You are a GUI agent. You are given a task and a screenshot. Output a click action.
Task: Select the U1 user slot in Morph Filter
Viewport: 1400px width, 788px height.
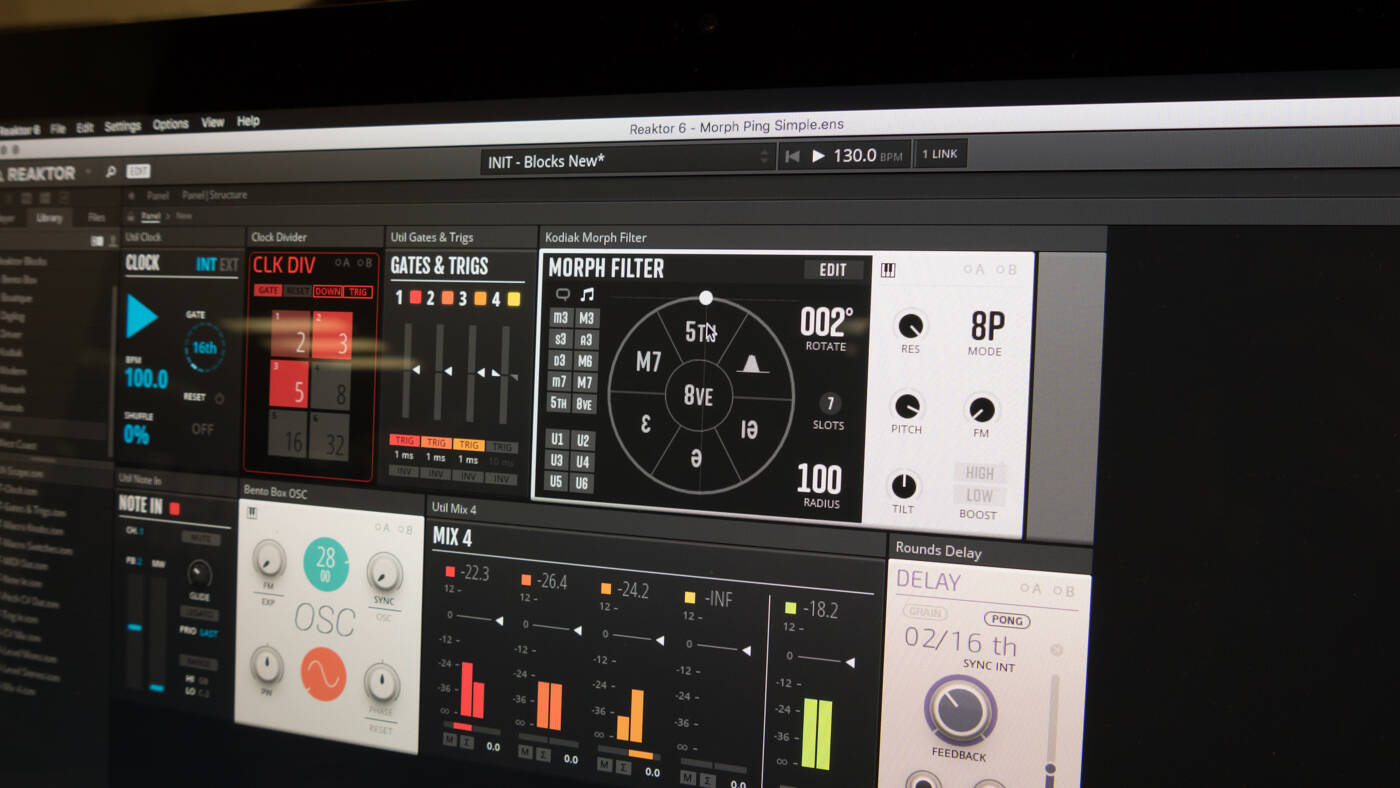tap(558, 440)
